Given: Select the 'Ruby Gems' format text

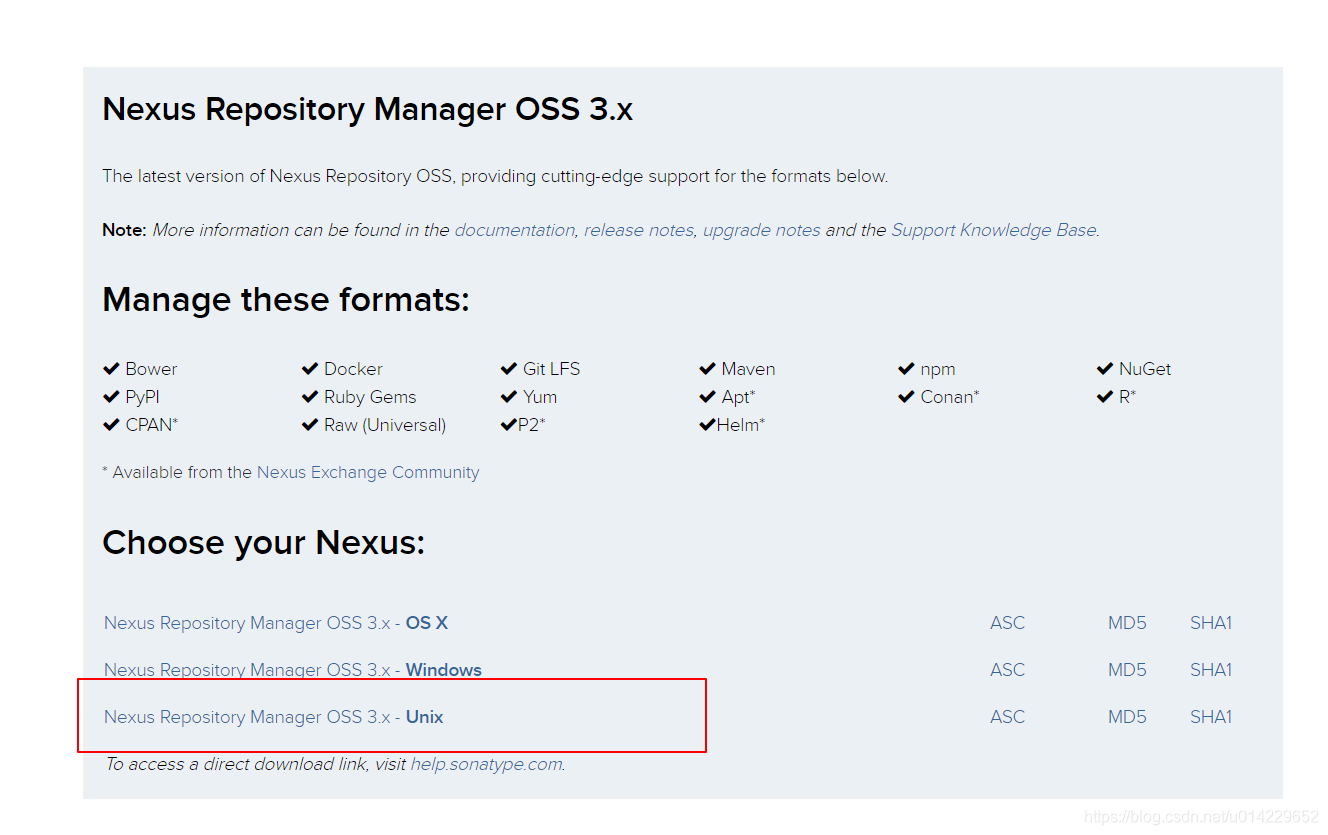Looking at the screenshot, I should click(x=370, y=397).
